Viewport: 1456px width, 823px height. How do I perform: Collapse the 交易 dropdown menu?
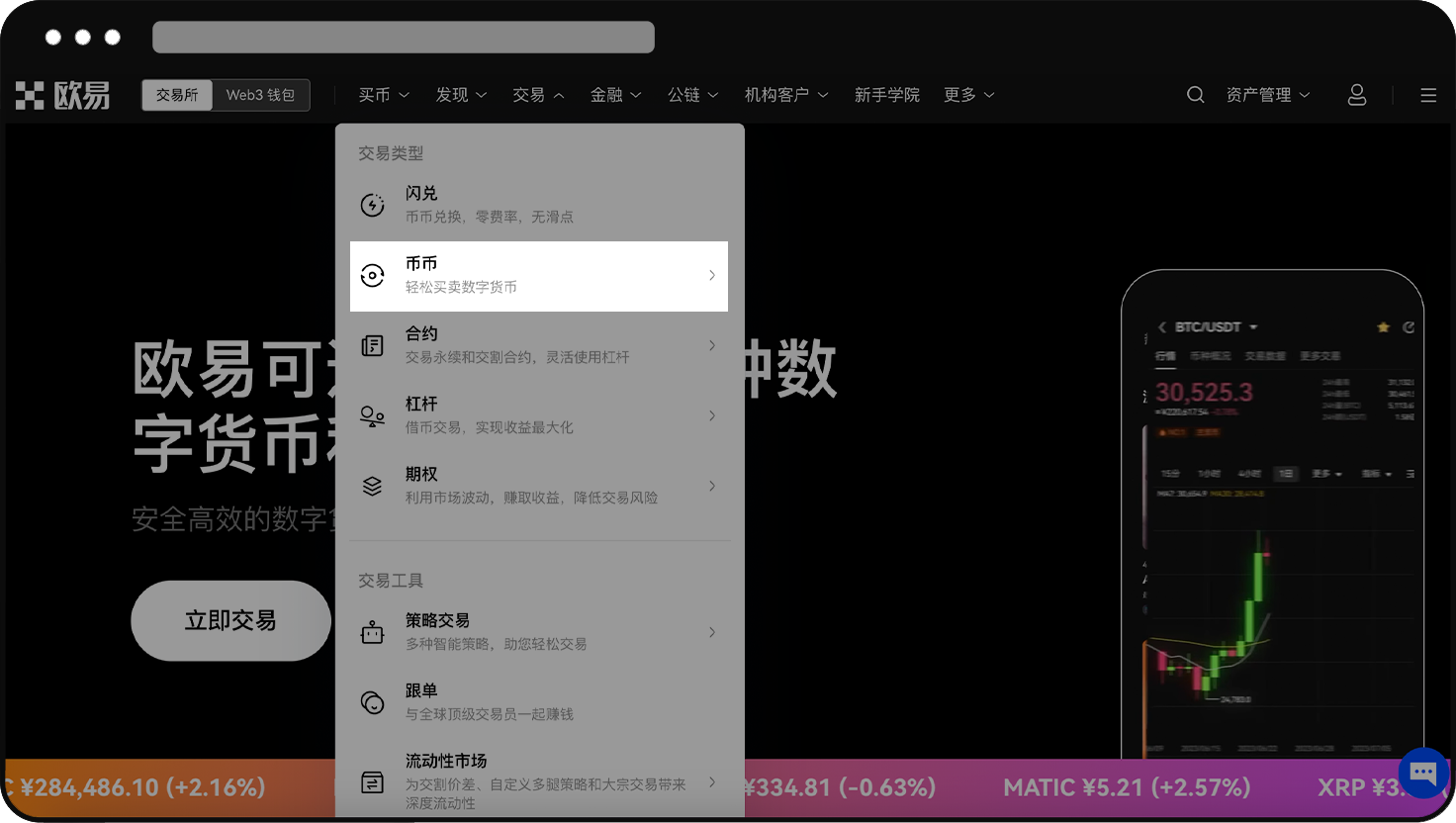tap(538, 95)
